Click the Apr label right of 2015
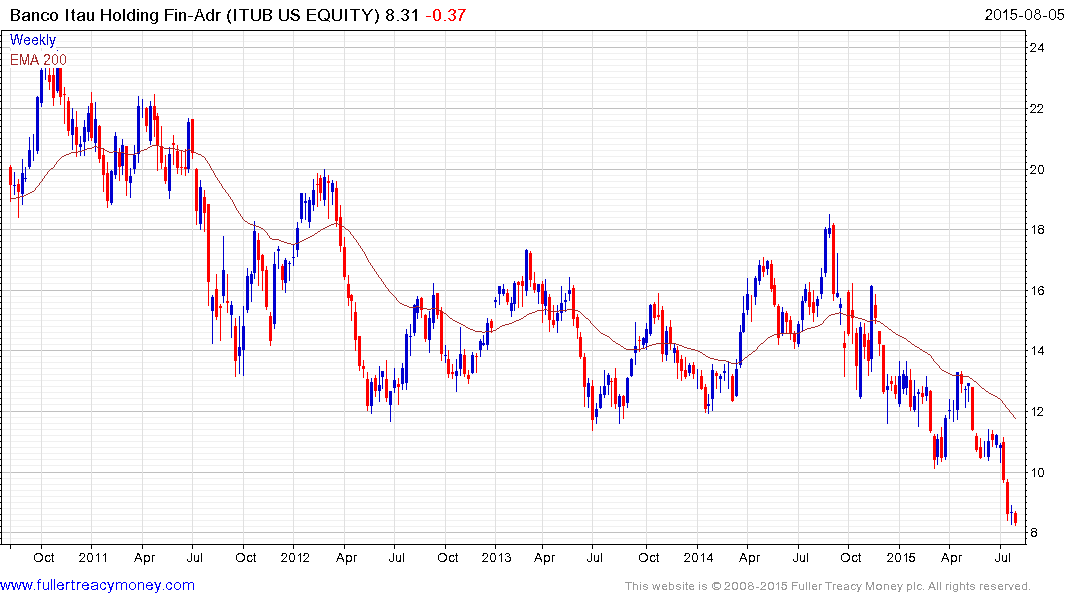The width and height of the screenshot is (1075, 600). 952,557
